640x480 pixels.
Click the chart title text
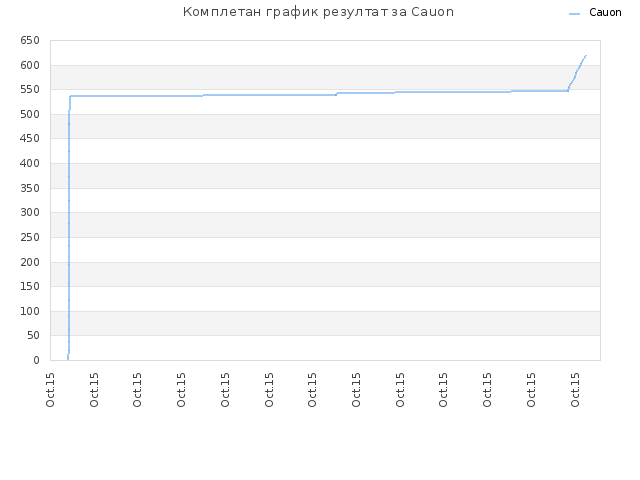[x=318, y=12]
